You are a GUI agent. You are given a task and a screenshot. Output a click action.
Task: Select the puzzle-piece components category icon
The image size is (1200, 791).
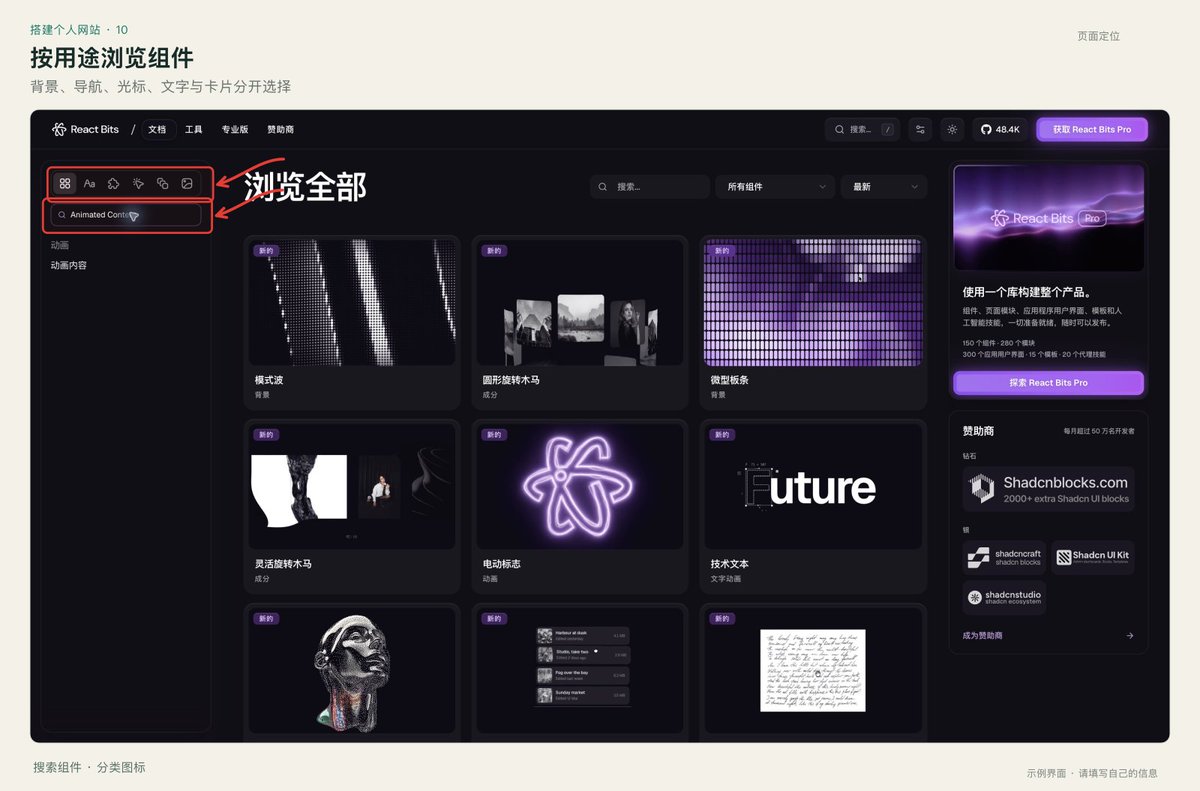point(114,184)
